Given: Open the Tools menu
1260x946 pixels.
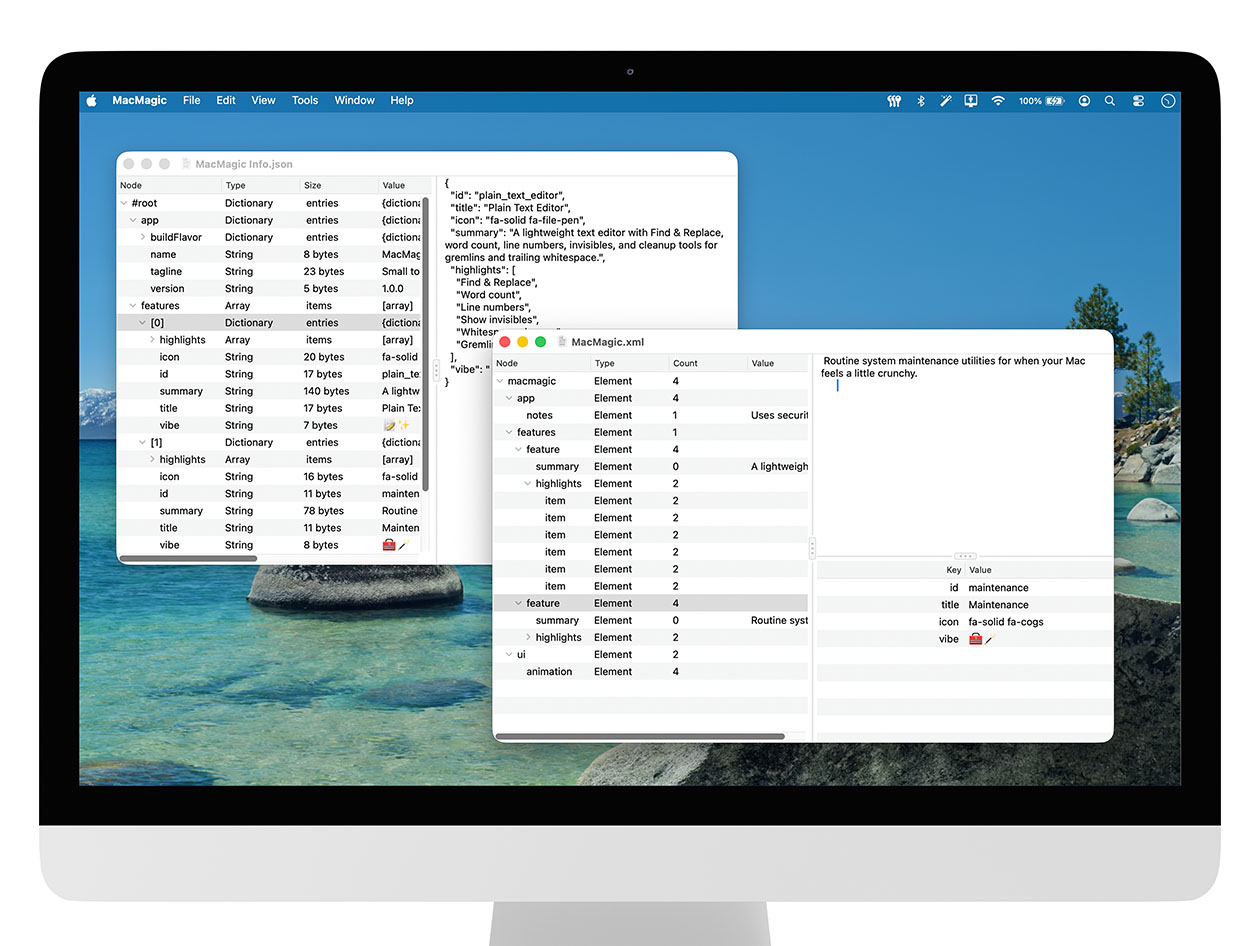Looking at the screenshot, I should click(305, 100).
